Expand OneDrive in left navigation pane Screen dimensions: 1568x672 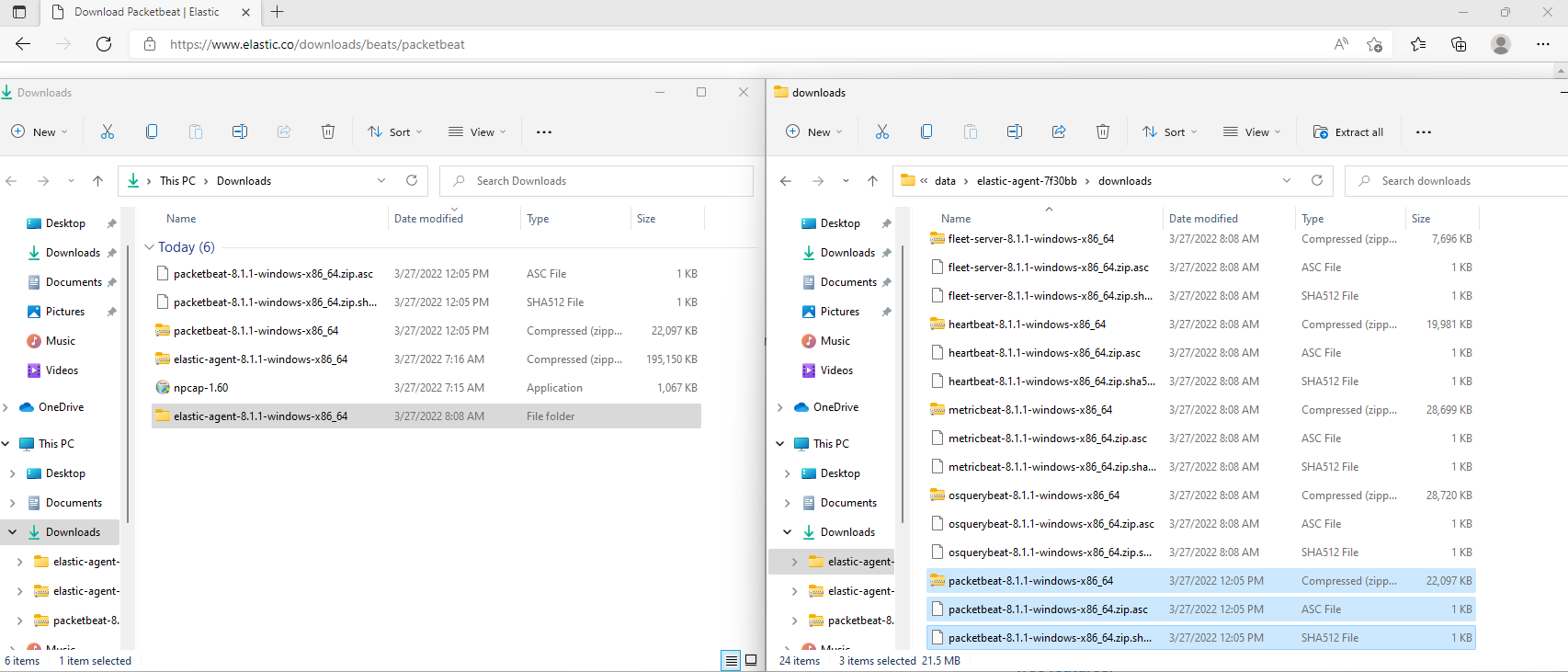pos(7,407)
